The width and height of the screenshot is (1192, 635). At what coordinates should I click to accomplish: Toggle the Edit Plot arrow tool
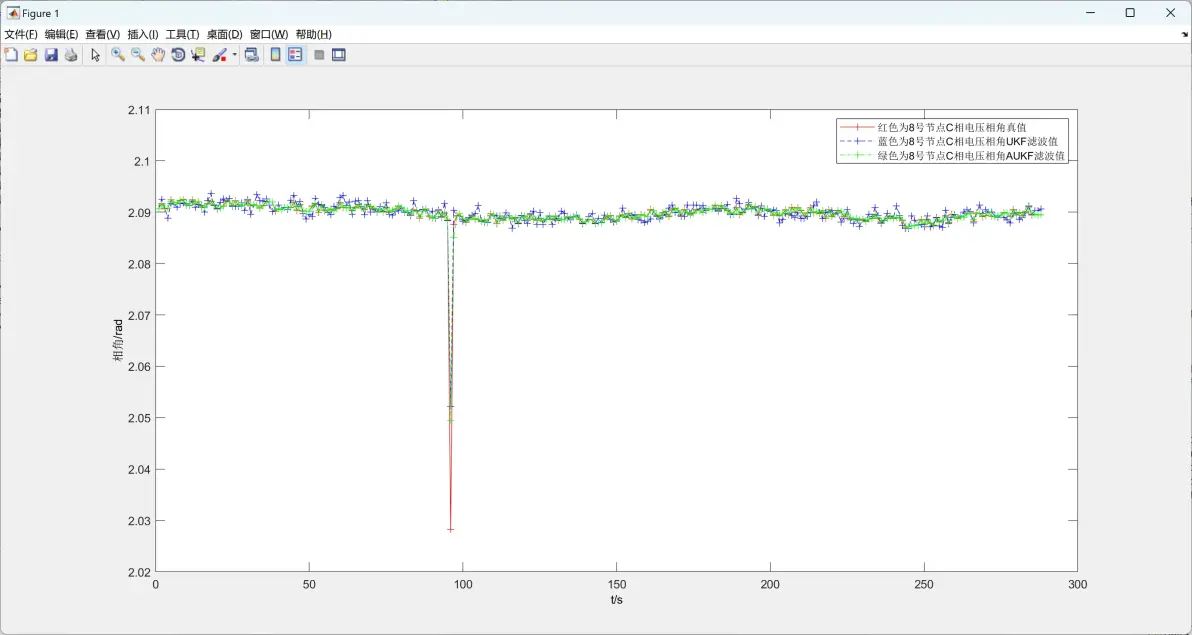(95, 55)
